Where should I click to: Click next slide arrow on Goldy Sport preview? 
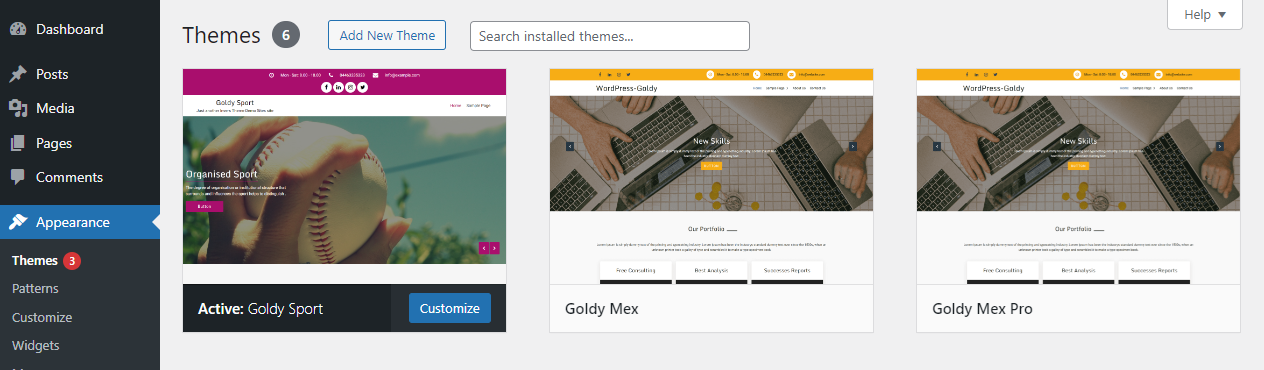pyautogui.click(x=494, y=247)
